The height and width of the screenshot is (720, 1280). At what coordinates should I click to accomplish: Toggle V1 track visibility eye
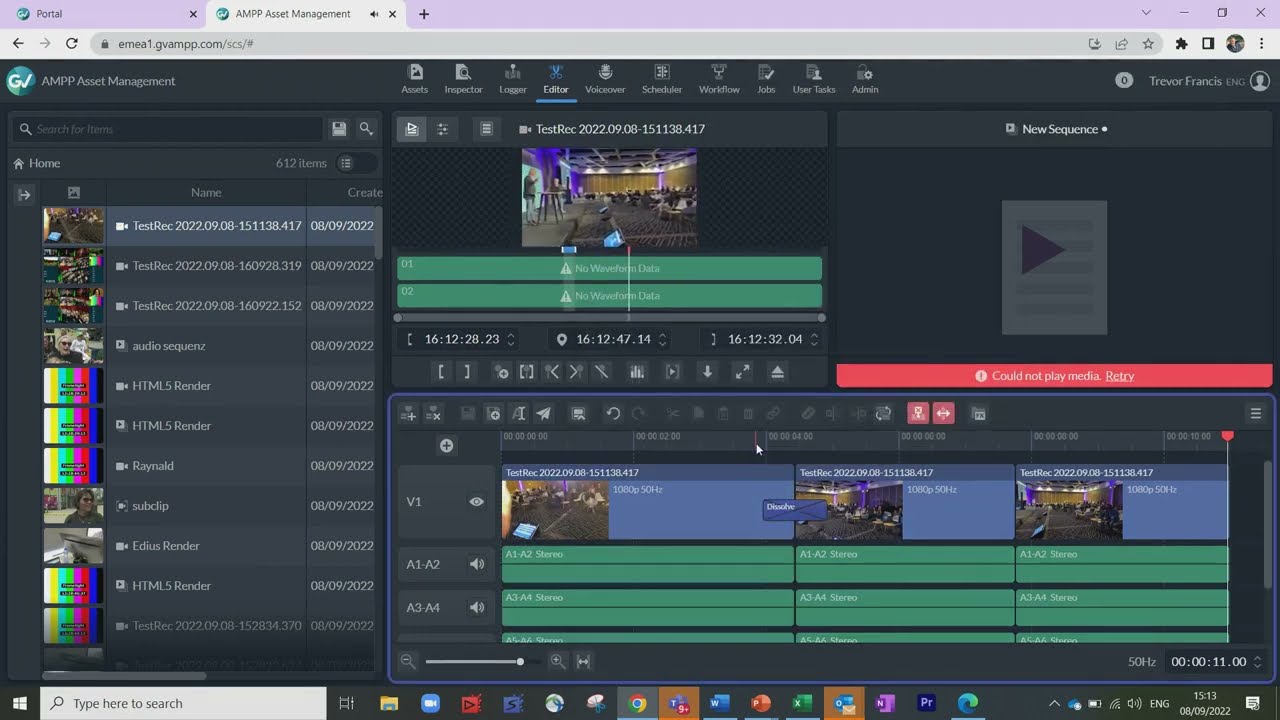477,502
